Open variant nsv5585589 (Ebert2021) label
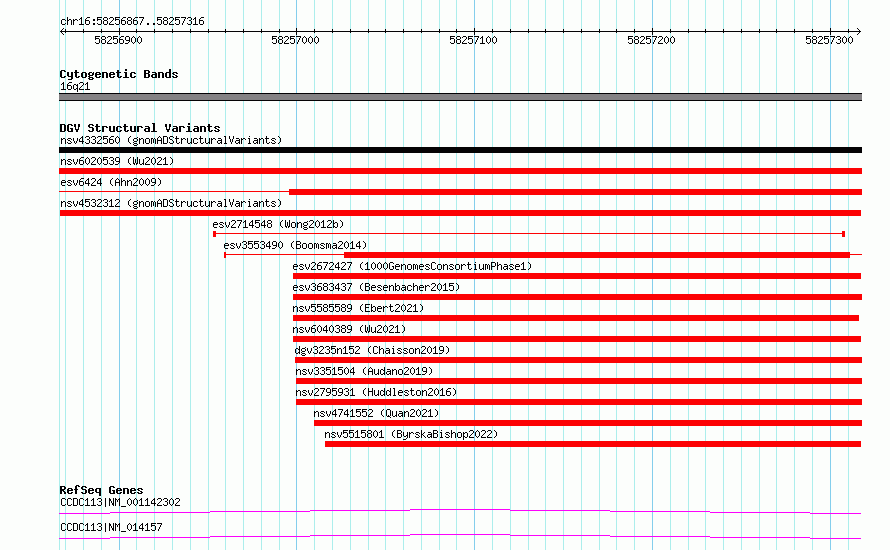The width and height of the screenshot is (890, 550). tap(358, 308)
